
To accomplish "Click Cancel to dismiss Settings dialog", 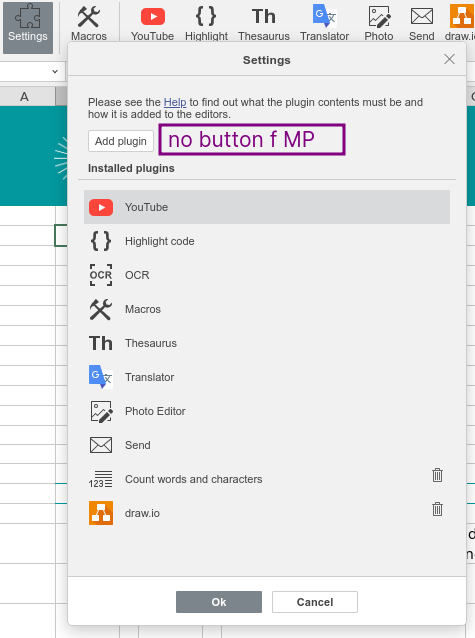I will 315,602.
